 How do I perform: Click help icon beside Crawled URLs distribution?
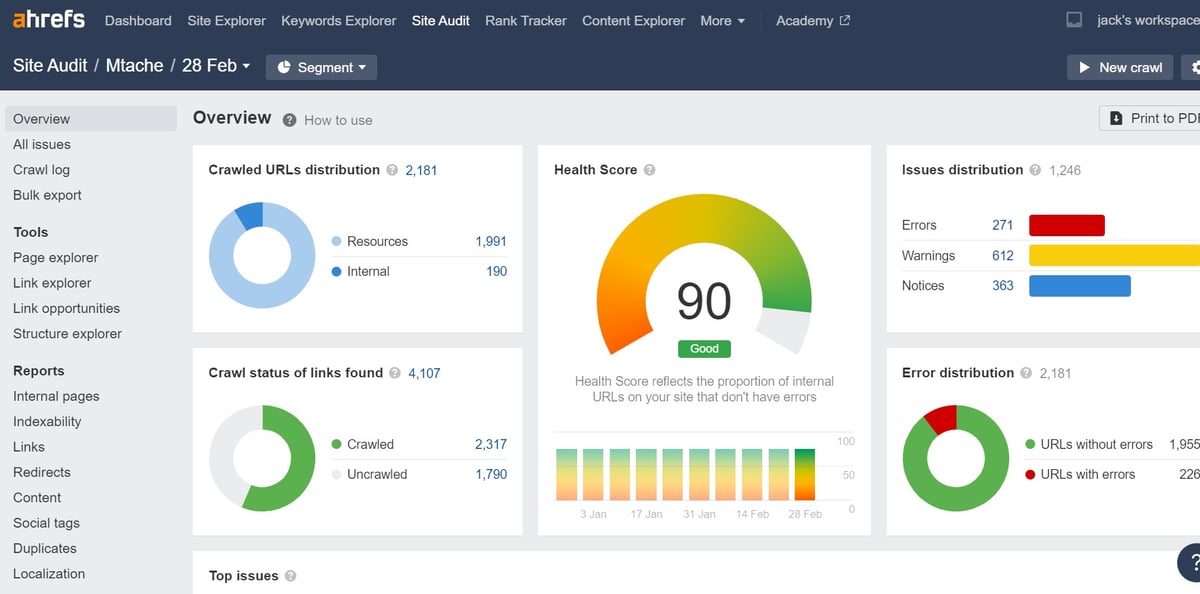392,170
